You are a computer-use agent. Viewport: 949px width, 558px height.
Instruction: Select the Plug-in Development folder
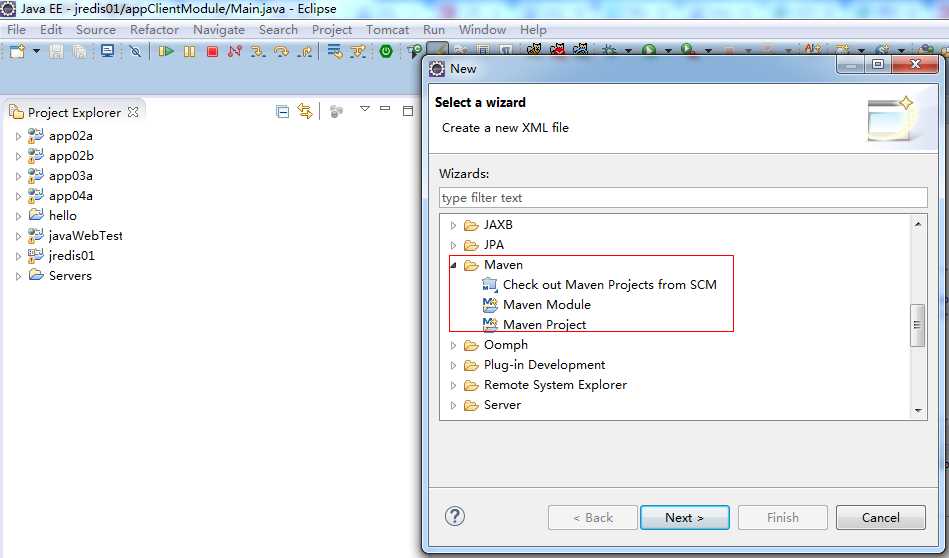click(544, 365)
